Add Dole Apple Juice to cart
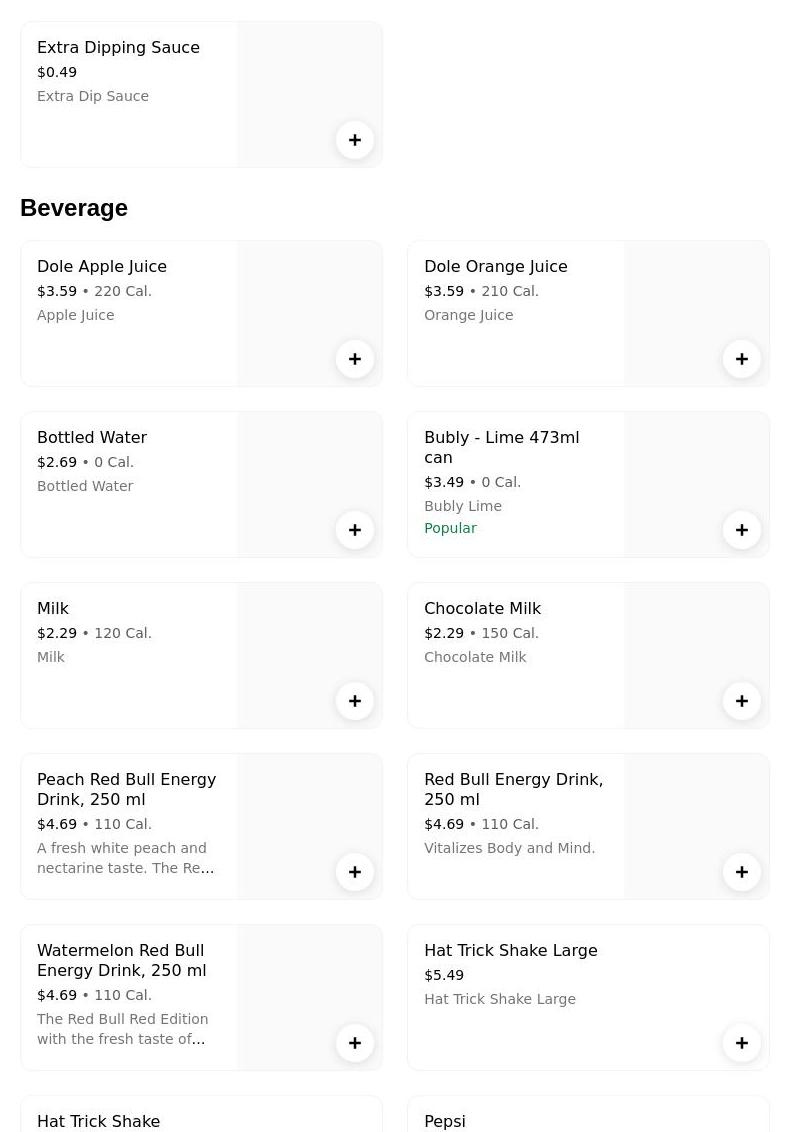 pos(355,359)
